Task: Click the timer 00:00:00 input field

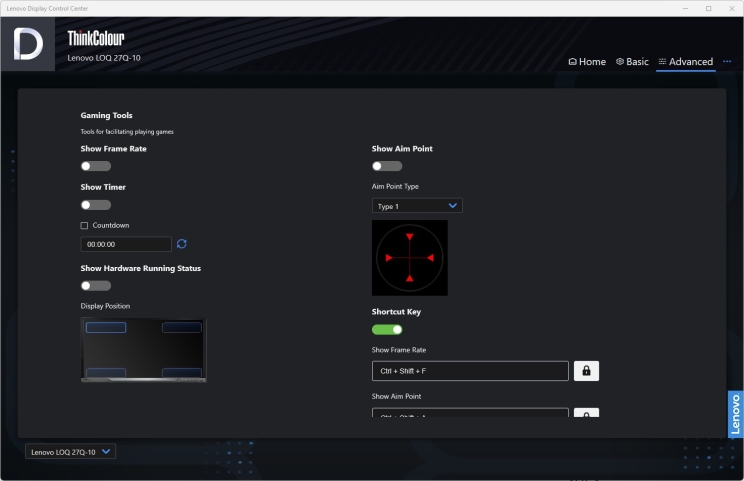Action: pyautogui.click(x=126, y=244)
